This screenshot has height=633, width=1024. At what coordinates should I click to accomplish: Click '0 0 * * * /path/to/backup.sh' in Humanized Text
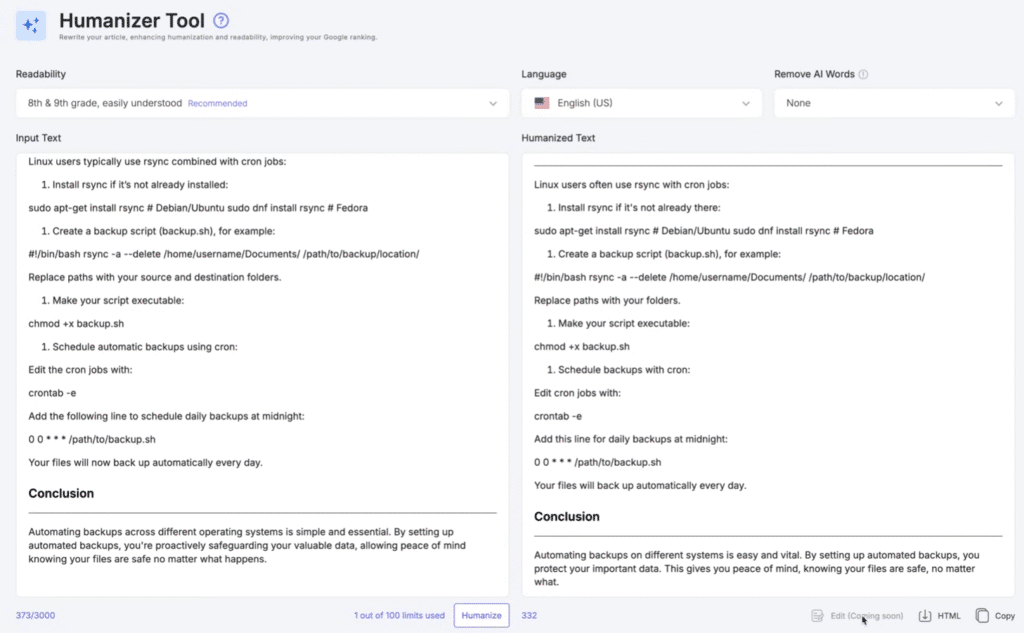[597, 462]
